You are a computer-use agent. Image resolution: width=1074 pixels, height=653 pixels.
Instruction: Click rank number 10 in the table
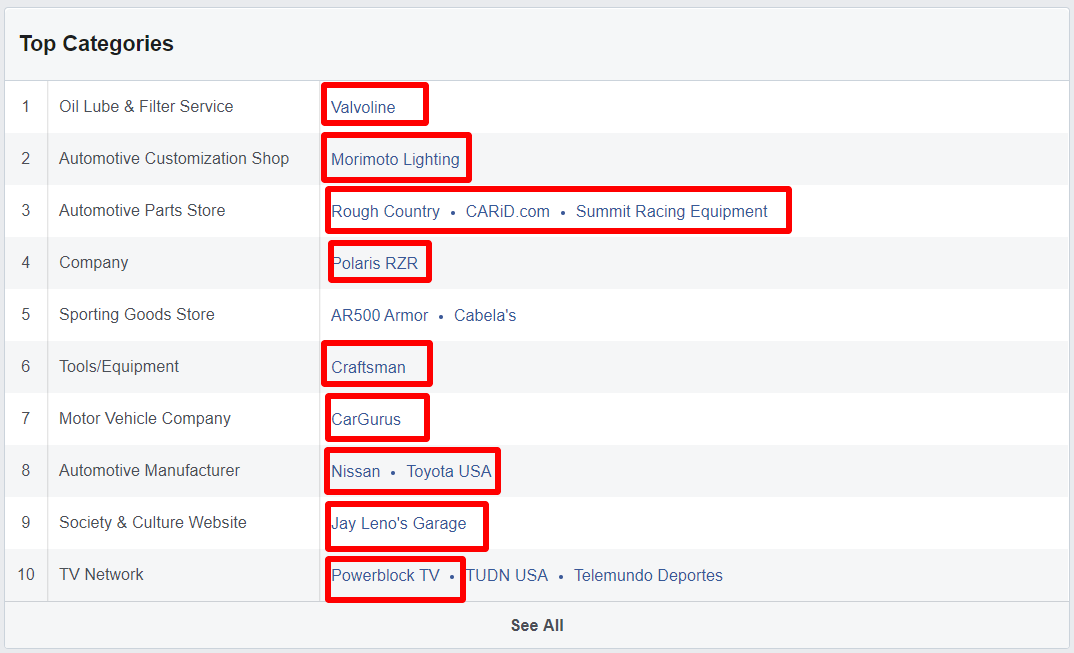pyautogui.click(x=26, y=575)
